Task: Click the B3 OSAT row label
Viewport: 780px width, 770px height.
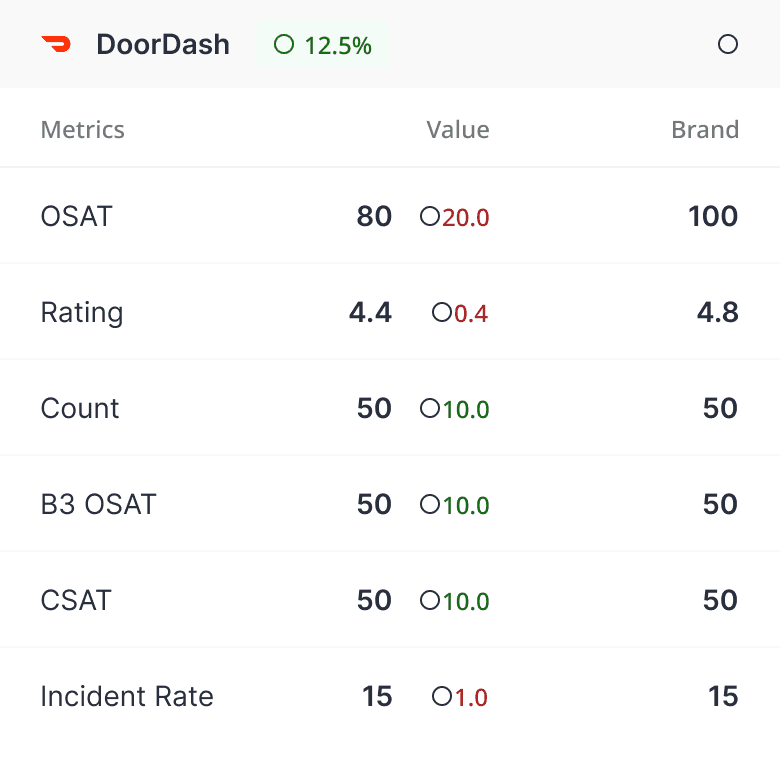Action: pyautogui.click(x=98, y=505)
